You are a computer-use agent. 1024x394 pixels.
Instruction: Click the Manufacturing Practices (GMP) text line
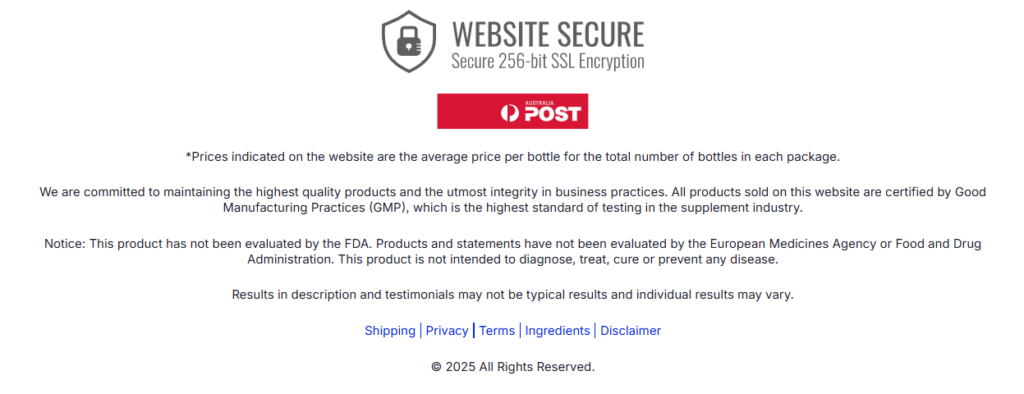[x=513, y=208]
